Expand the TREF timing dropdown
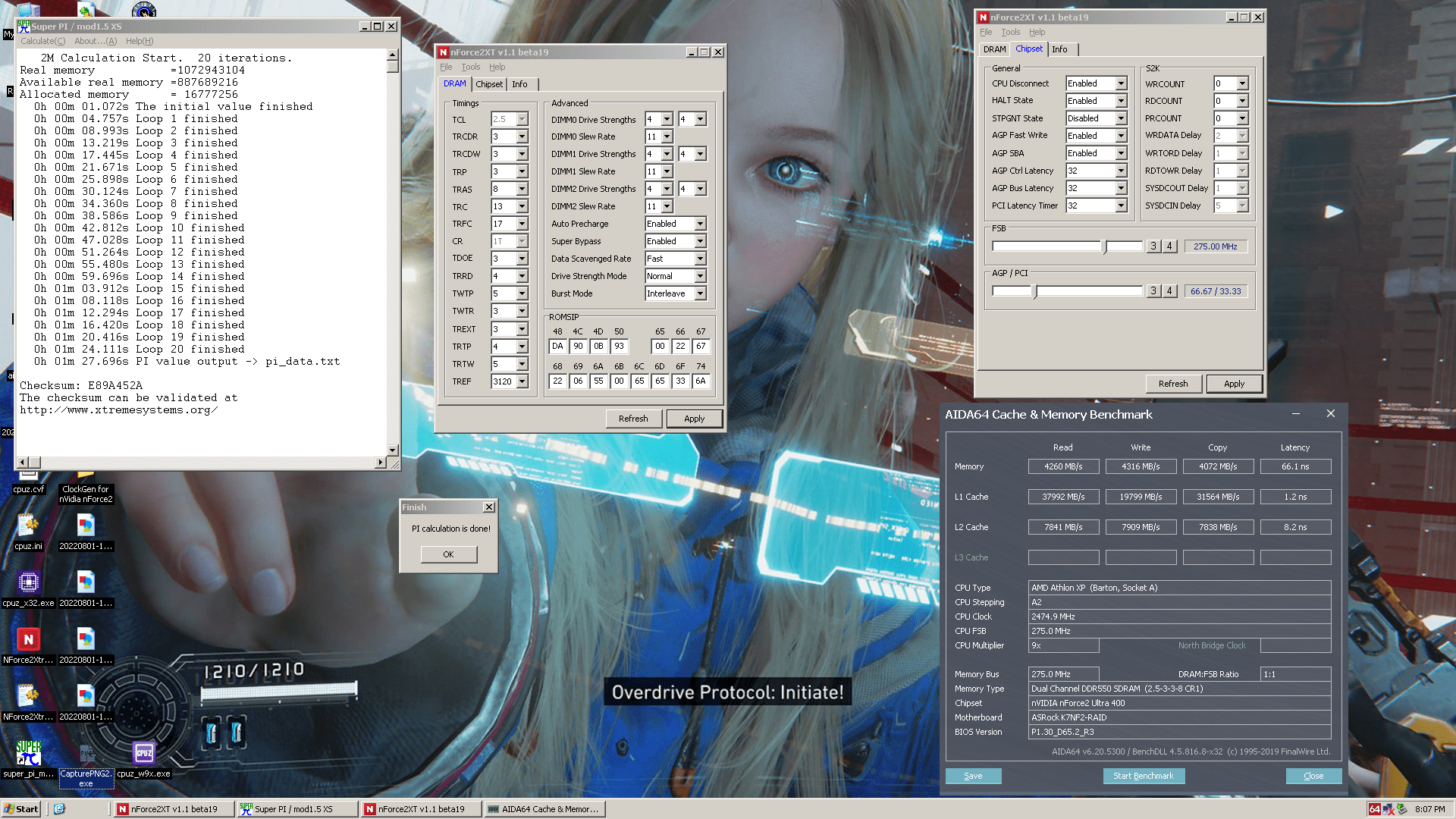The height and width of the screenshot is (819, 1456). (x=522, y=382)
